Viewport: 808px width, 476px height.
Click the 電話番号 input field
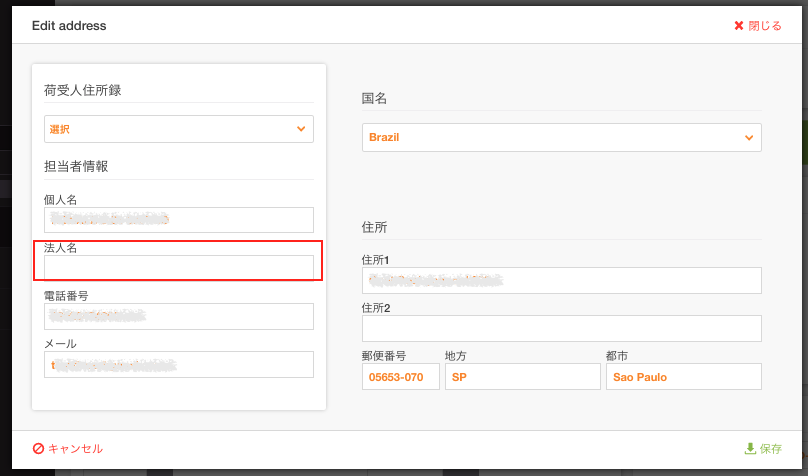pos(179,316)
